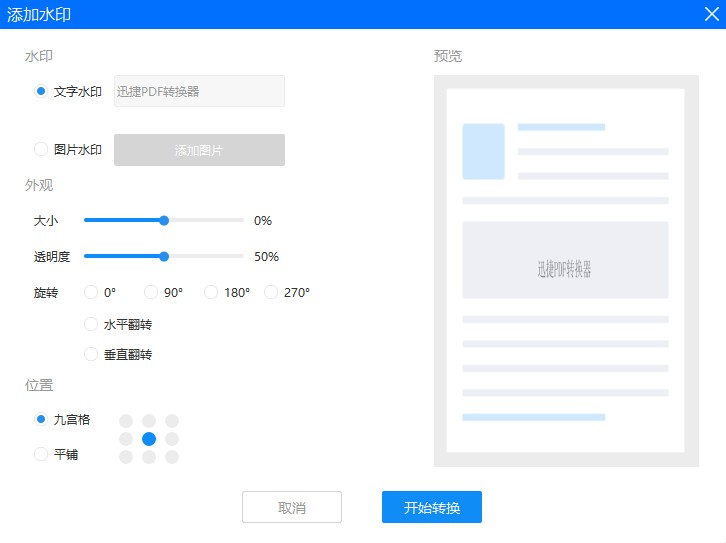Viewport: 726px width, 543px height.
Task: Click the 0% size value
Action: 263,220
